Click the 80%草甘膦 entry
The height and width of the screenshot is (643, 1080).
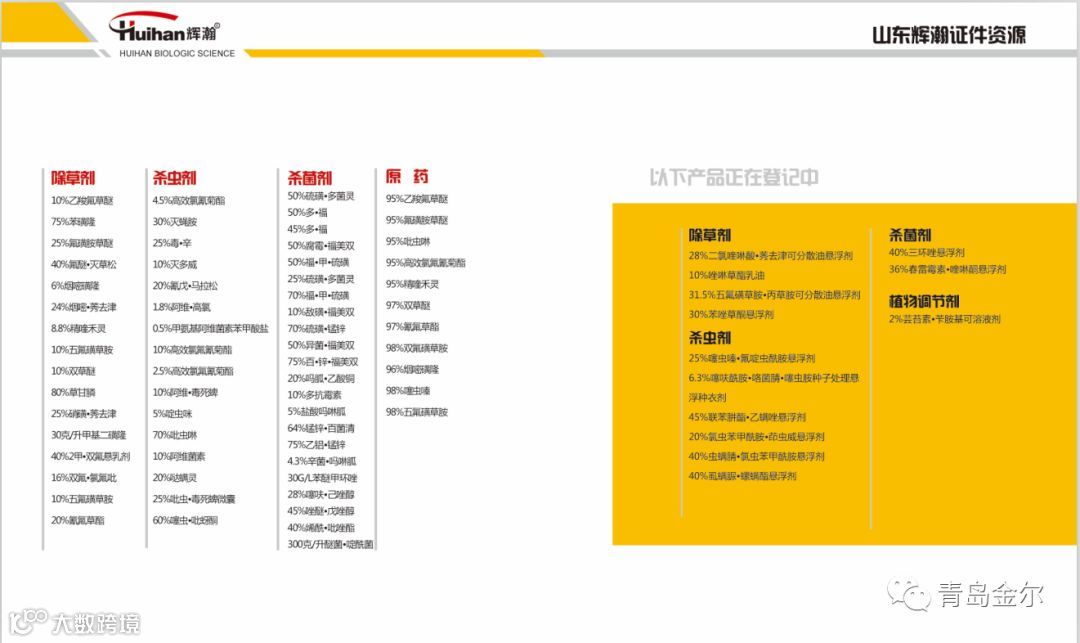(73, 392)
